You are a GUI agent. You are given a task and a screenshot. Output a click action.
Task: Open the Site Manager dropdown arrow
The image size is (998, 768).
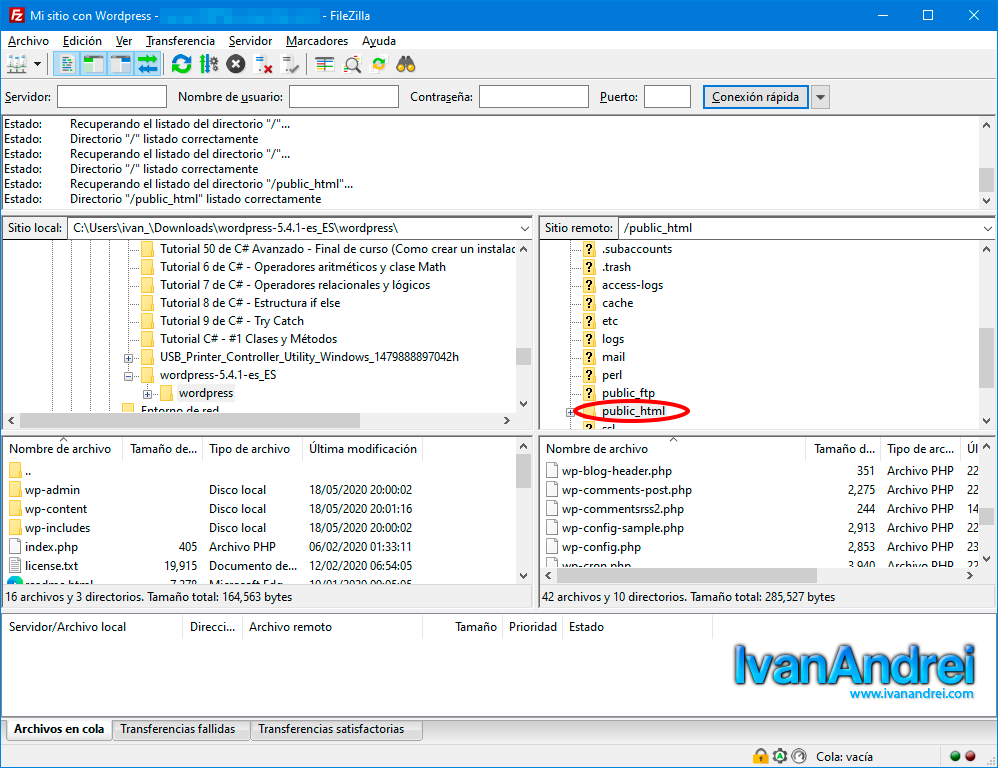[x=38, y=64]
